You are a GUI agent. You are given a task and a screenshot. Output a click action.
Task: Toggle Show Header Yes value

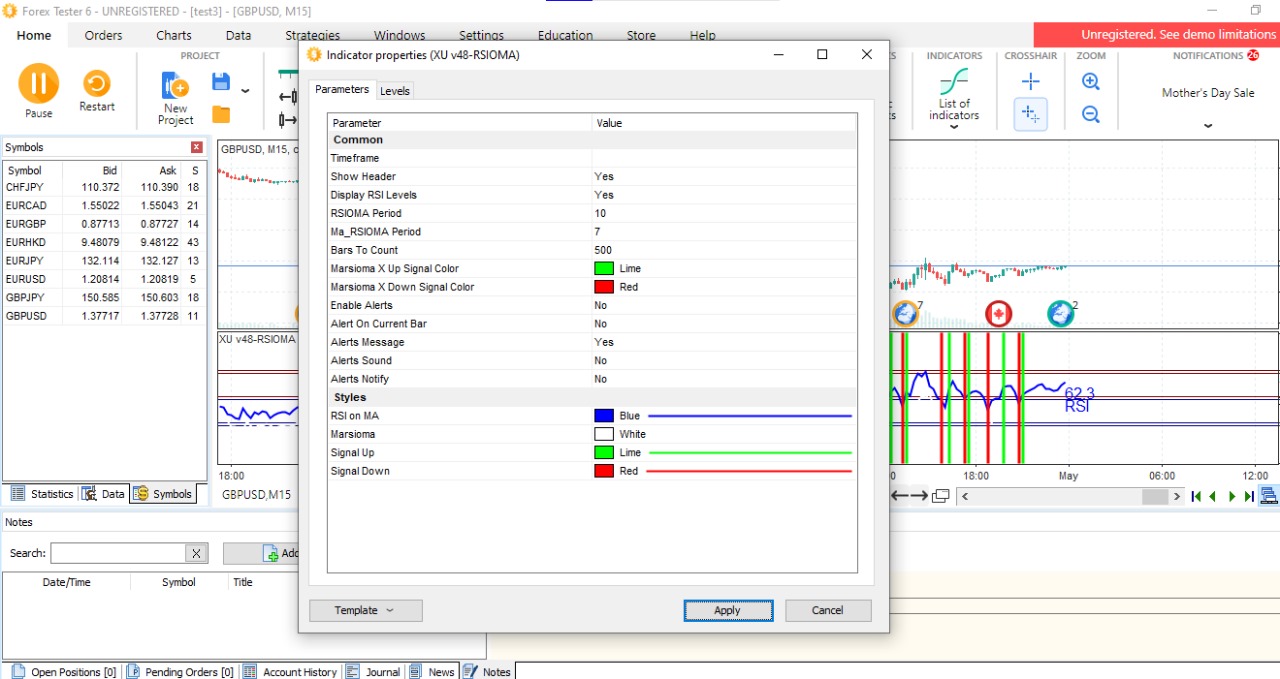(x=604, y=177)
